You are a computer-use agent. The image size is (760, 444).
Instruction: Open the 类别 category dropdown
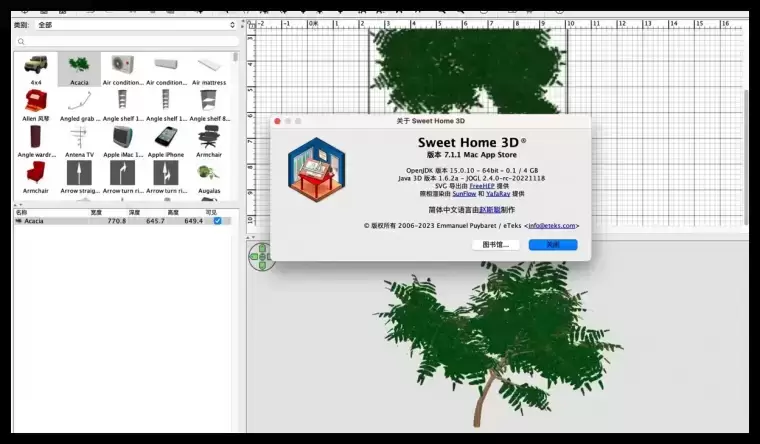coord(138,25)
